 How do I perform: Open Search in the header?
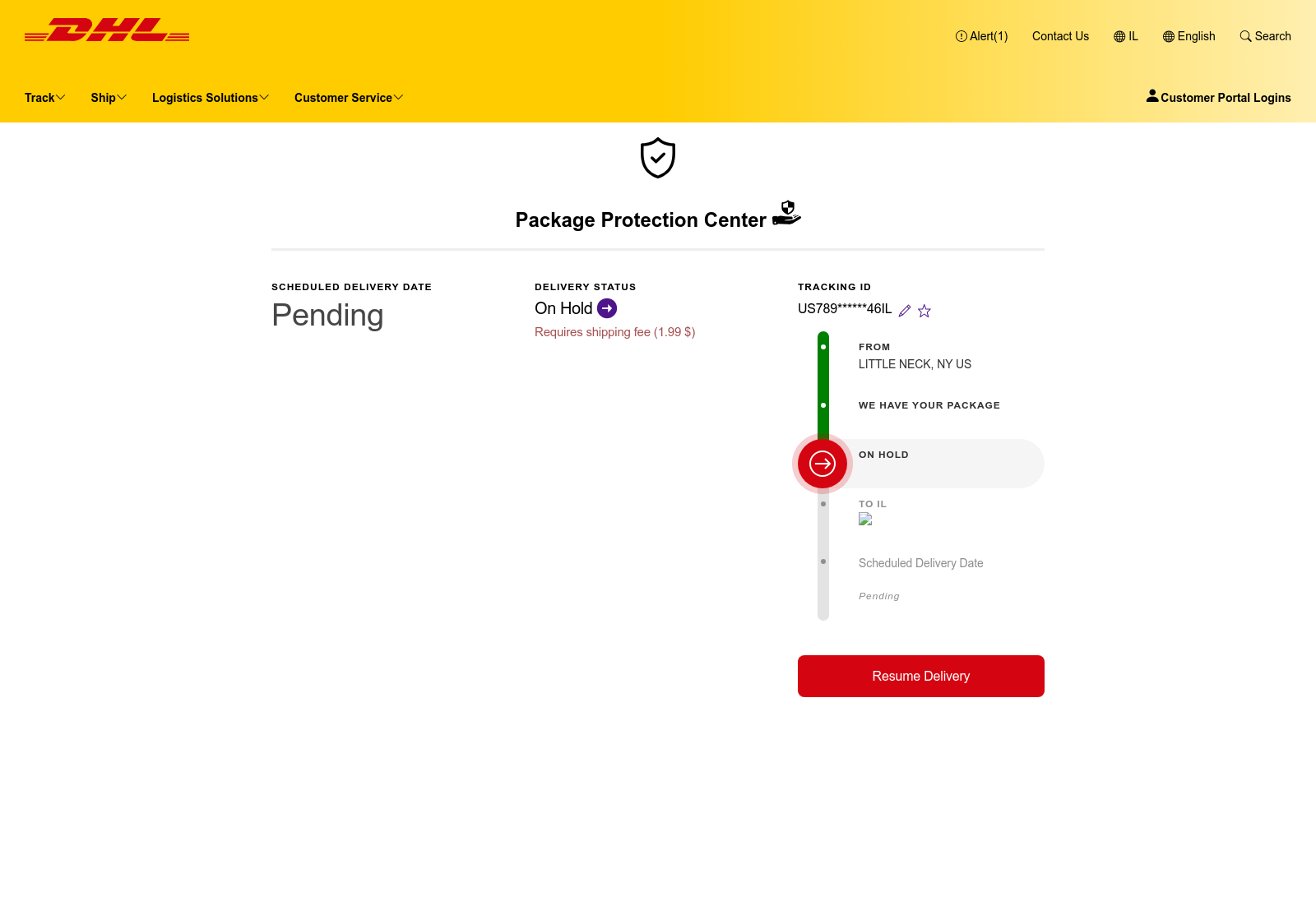(1265, 36)
